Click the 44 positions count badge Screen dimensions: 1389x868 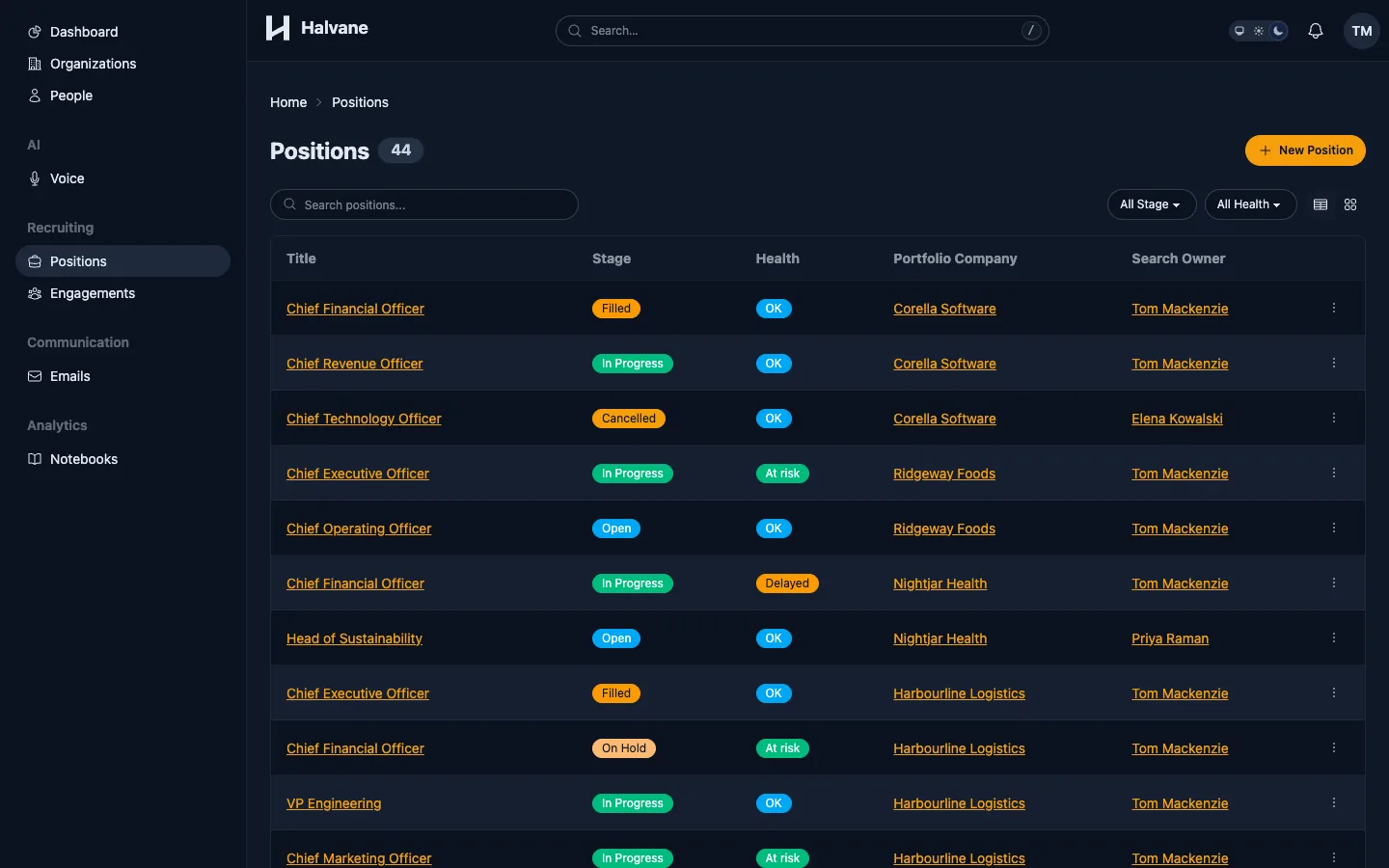400,150
